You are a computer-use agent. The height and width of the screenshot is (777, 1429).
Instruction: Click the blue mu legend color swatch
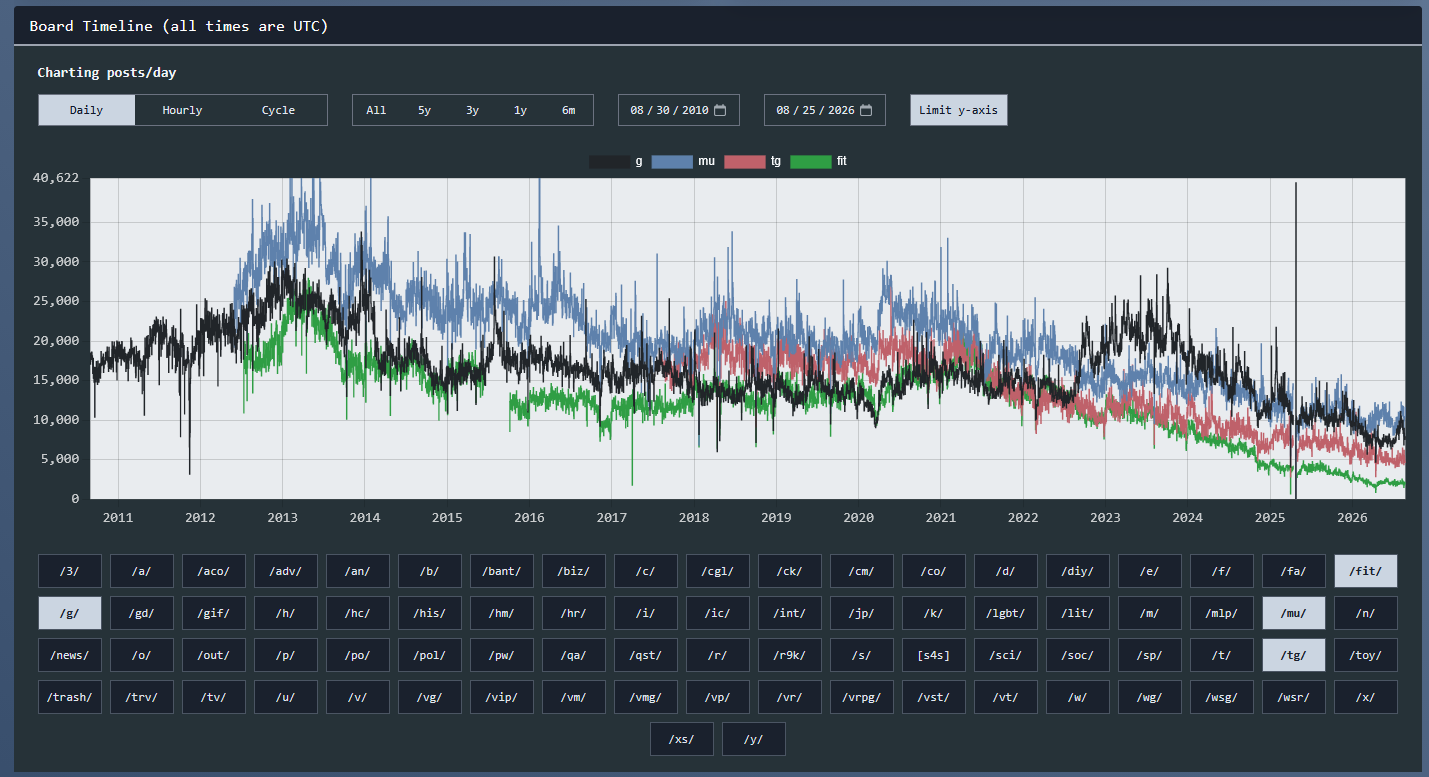click(x=672, y=161)
